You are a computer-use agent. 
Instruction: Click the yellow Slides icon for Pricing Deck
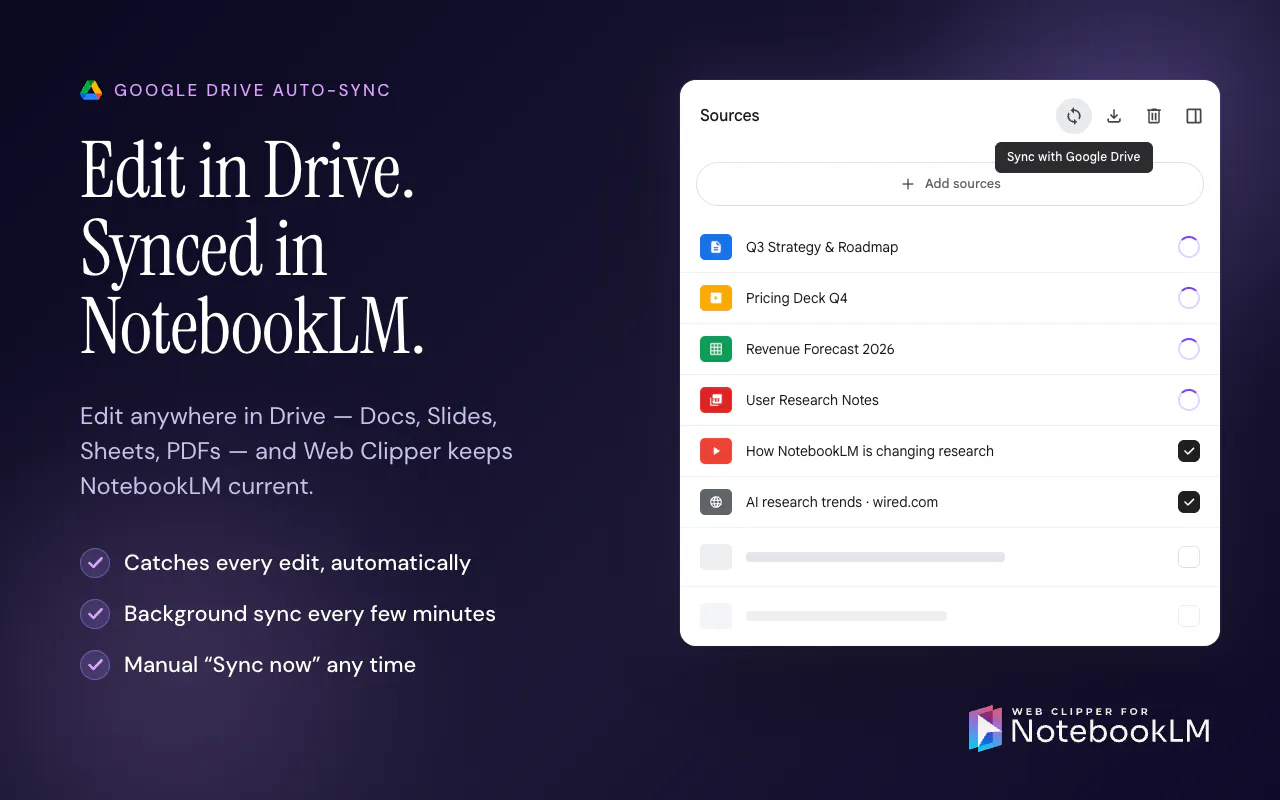[x=716, y=298]
